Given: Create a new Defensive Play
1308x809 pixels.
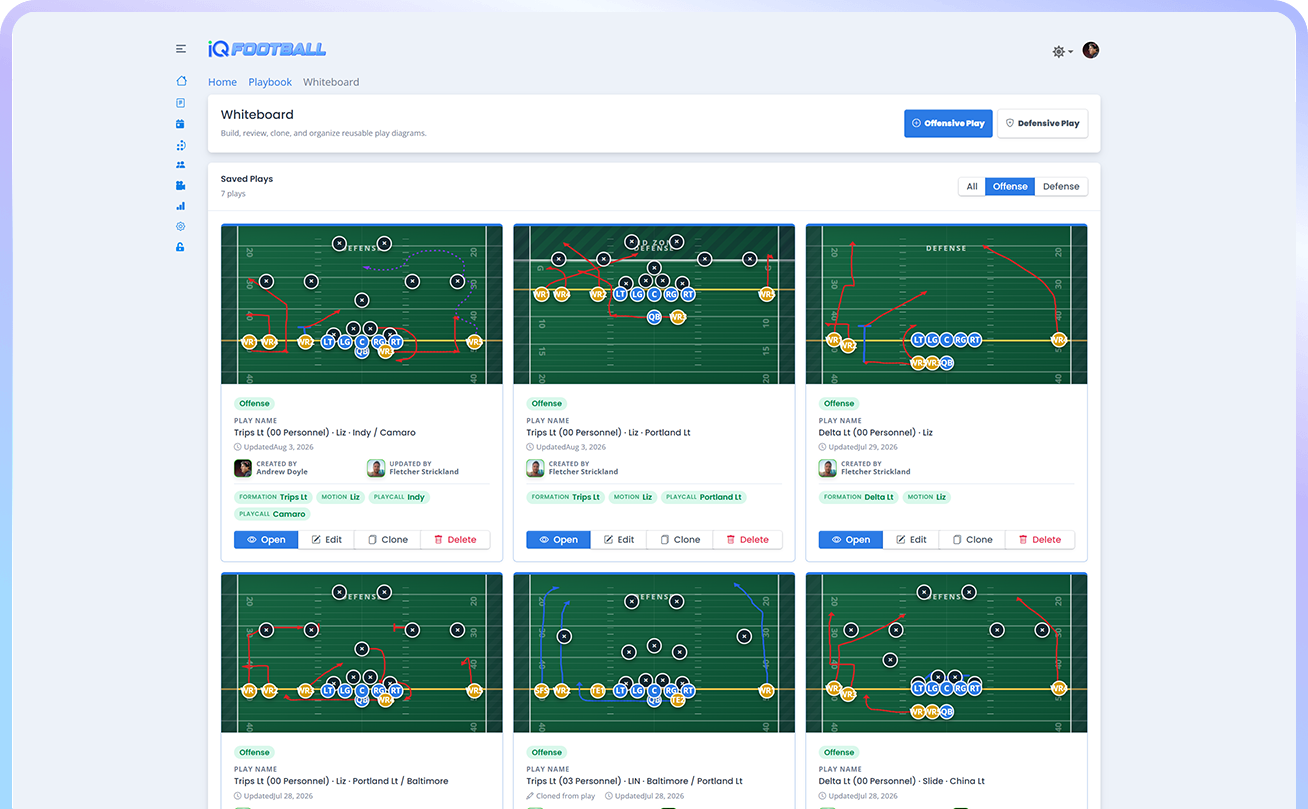Looking at the screenshot, I should [x=1042, y=123].
